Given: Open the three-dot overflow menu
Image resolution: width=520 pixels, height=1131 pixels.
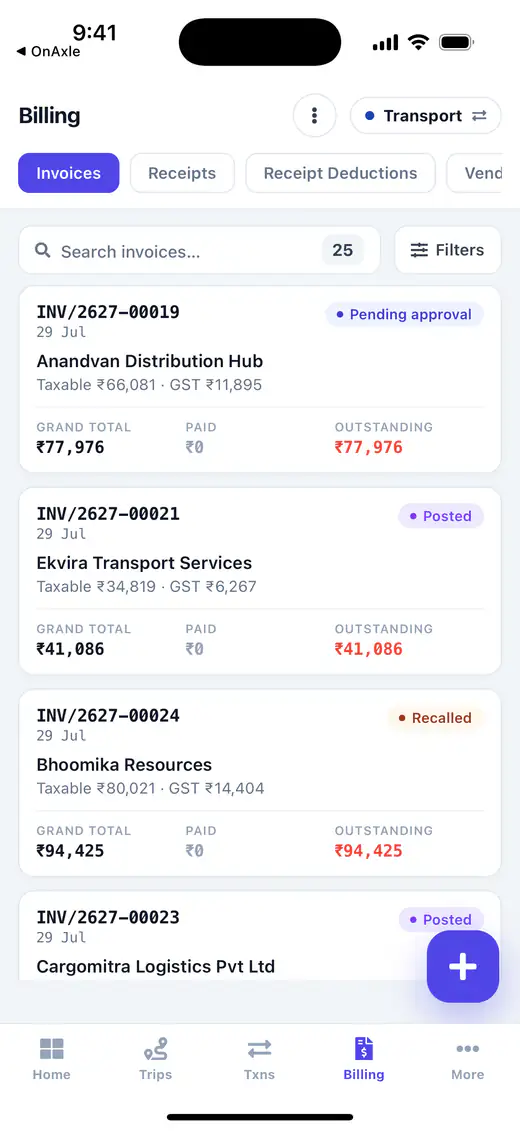Looking at the screenshot, I should click(x=314, y=115).
